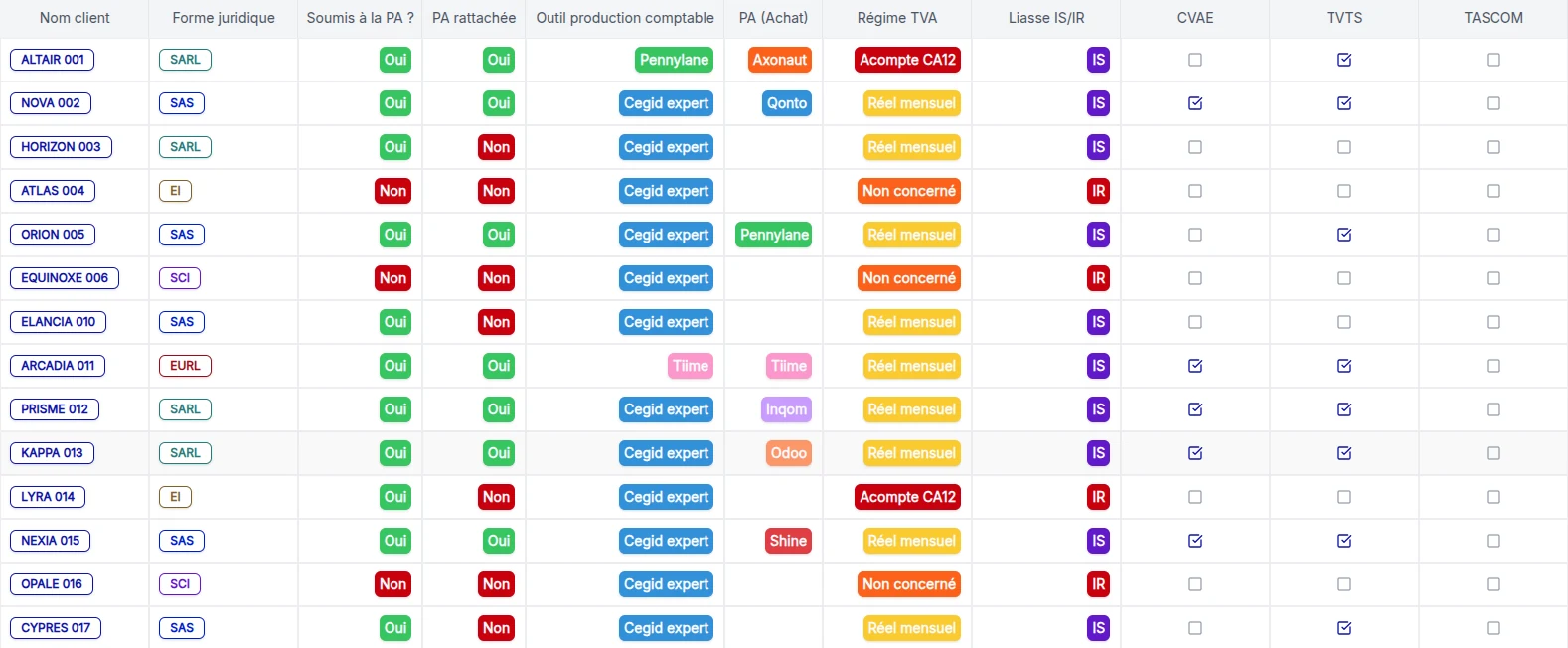Click the IR badge for OPALE 016
1568x648 pixels.
(1098, 584)
